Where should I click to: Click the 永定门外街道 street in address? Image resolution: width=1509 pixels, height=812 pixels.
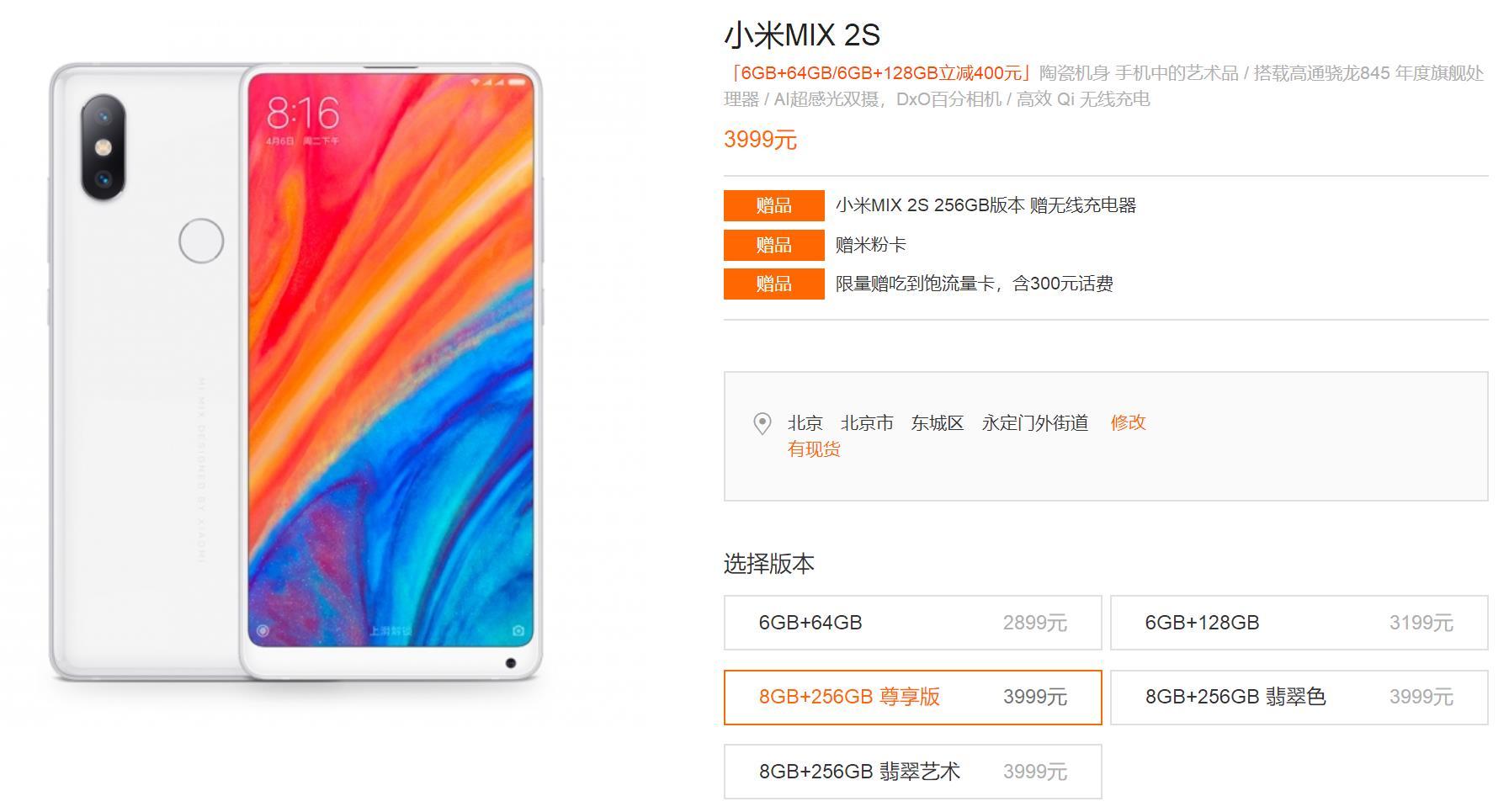click(1035, 422)
